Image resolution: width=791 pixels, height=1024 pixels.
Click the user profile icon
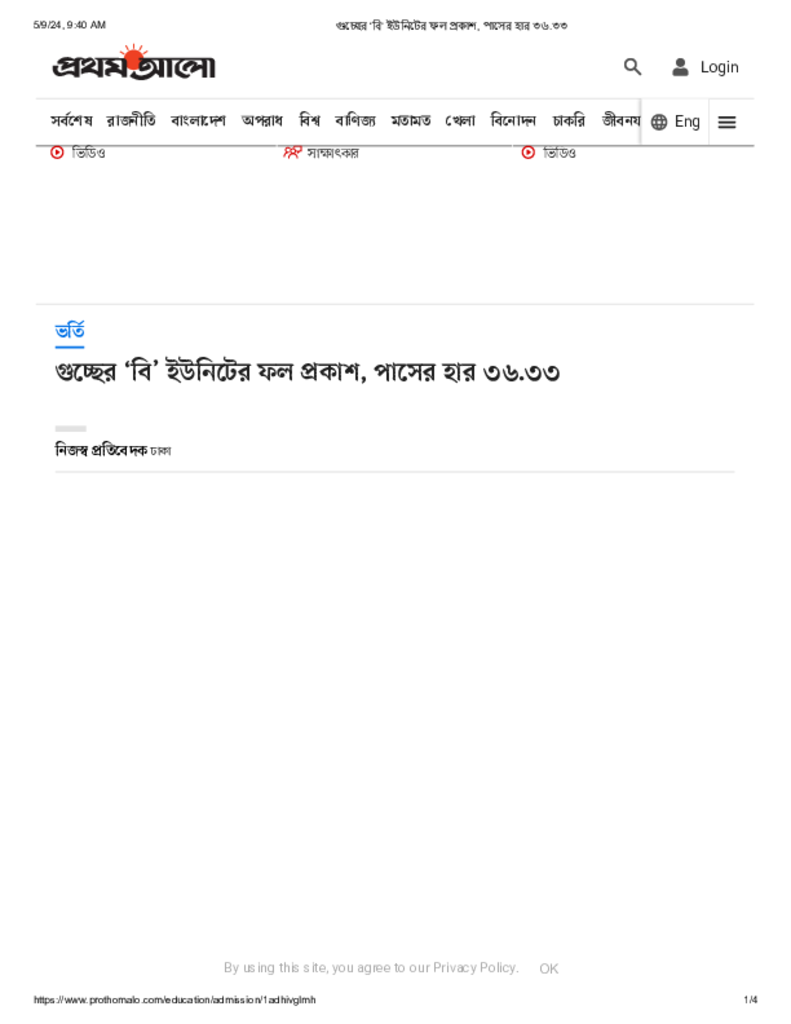tap(680, 67)
